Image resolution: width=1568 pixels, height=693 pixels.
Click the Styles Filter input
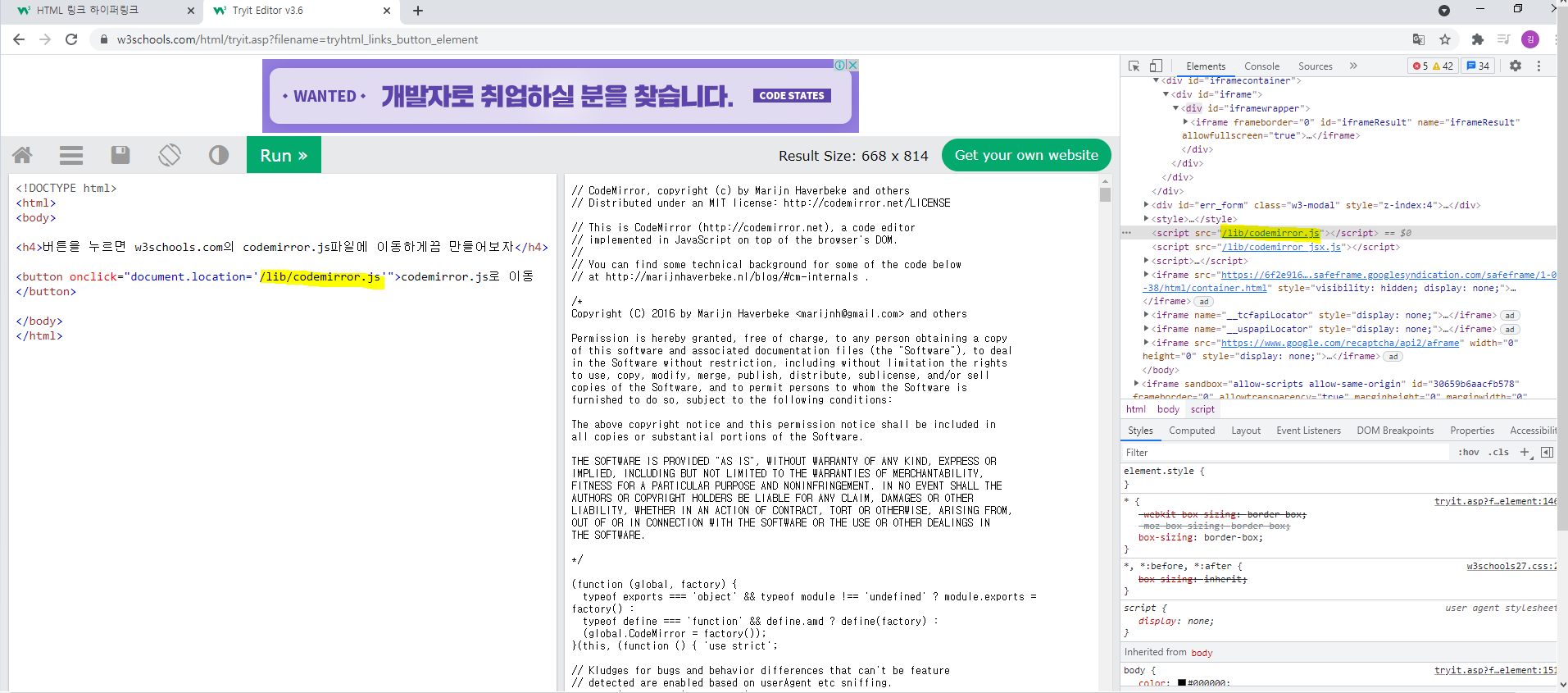[1285, 453]
